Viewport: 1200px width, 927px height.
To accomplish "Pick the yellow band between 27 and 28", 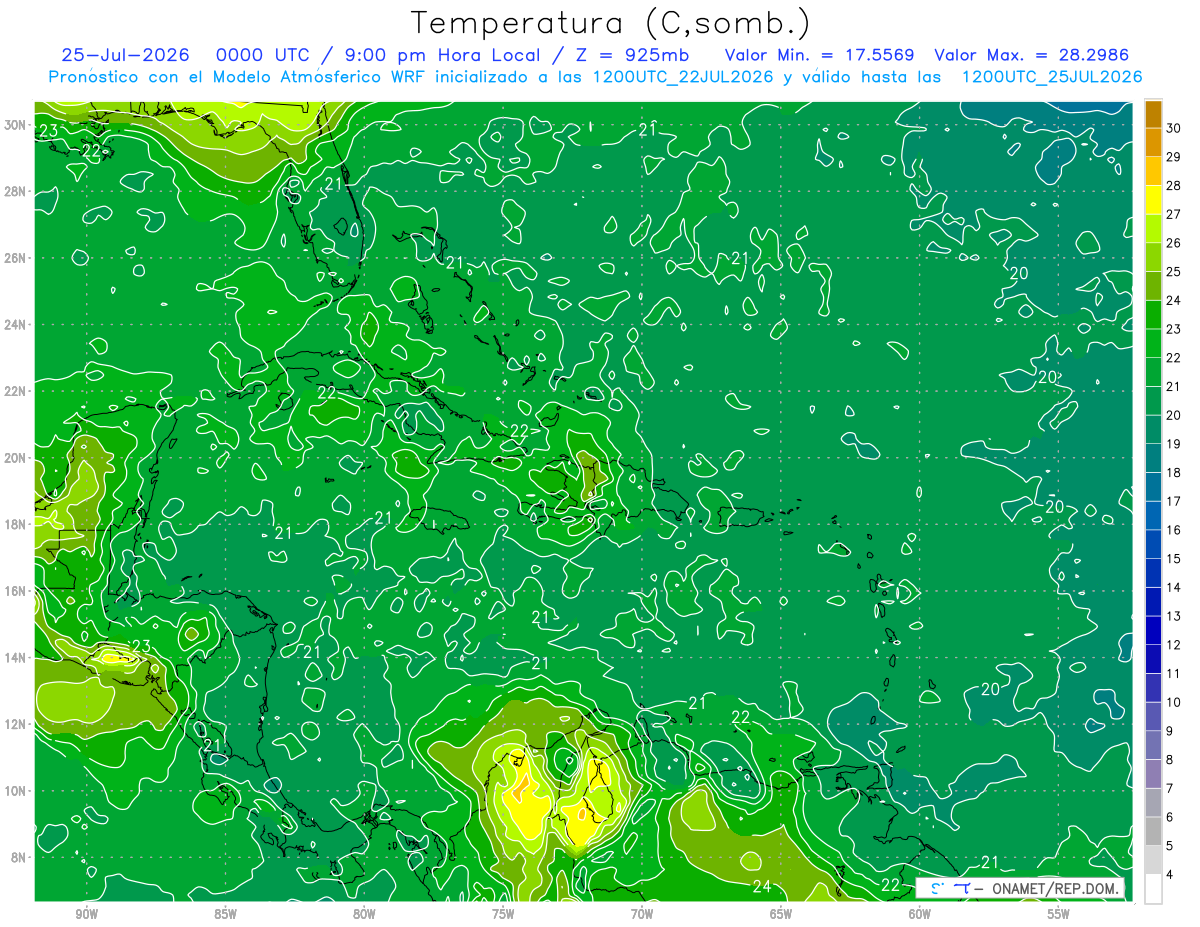I will click(x=1153, y=200).
